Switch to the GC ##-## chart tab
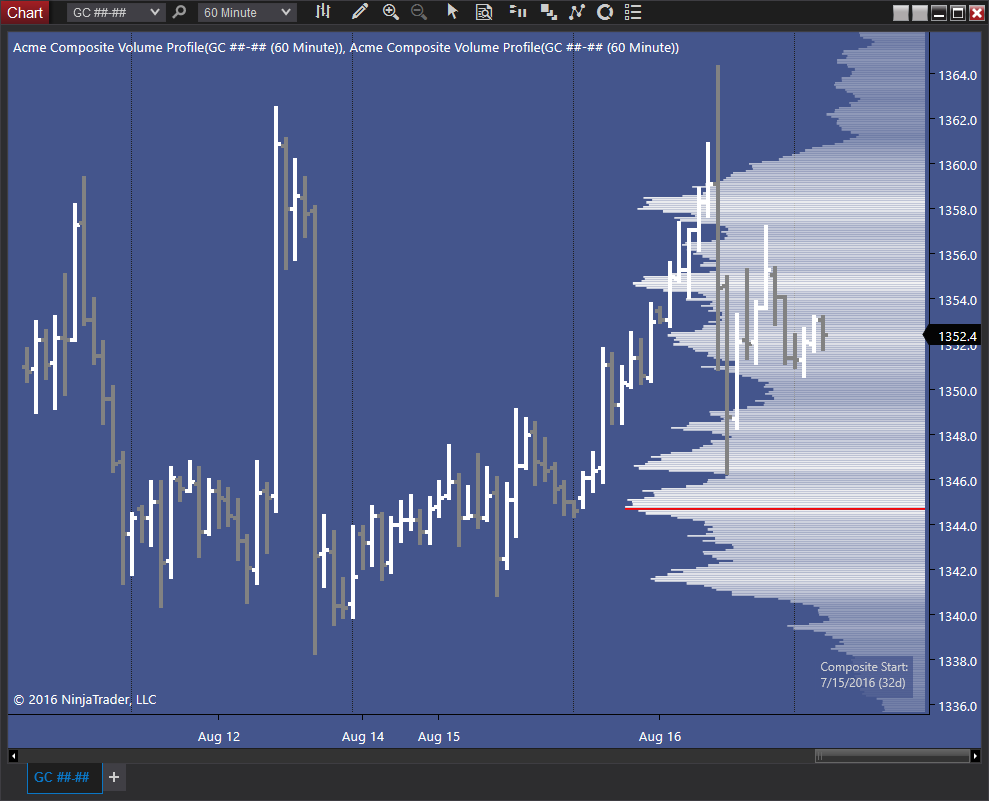 [63, 777]
